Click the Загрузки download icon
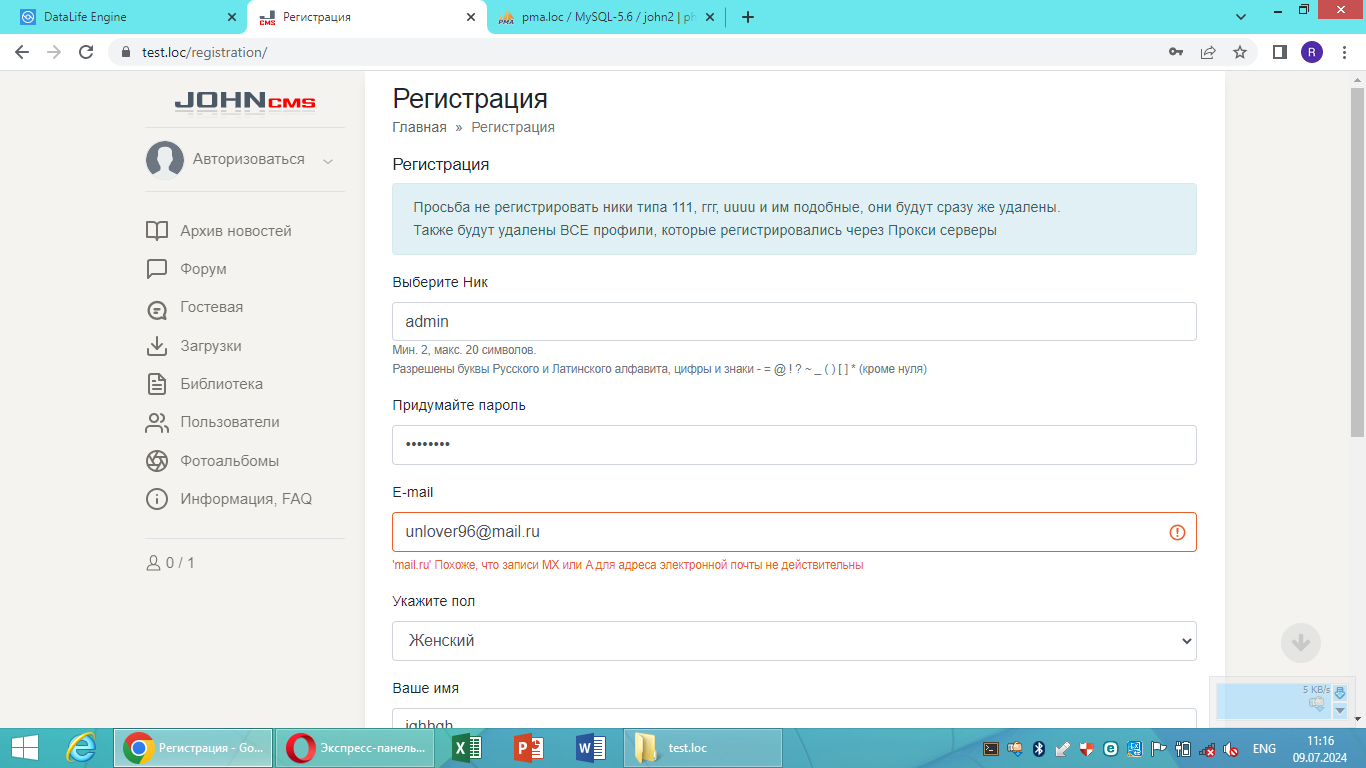This screenshot has width=1366, height=768. [x=157, y=346]
